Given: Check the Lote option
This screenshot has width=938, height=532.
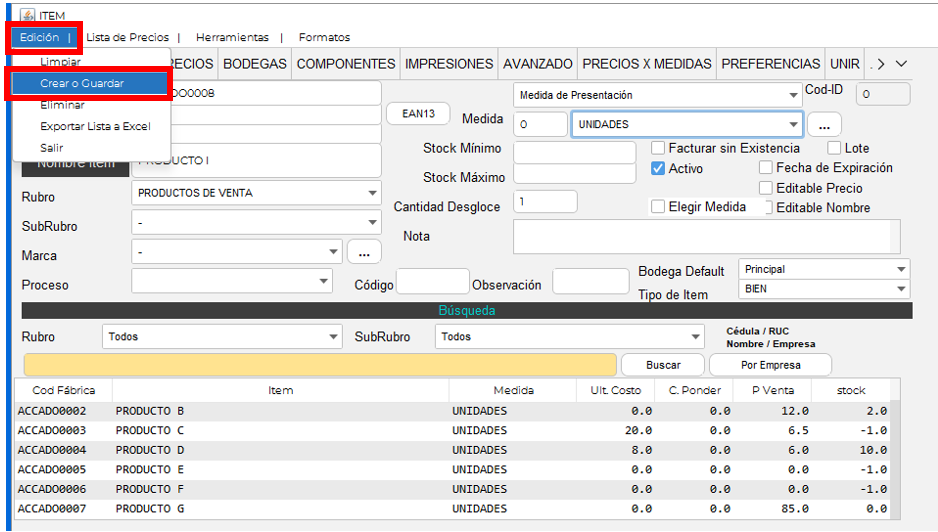Looking at the screenshot, I should tap(834, 148).
